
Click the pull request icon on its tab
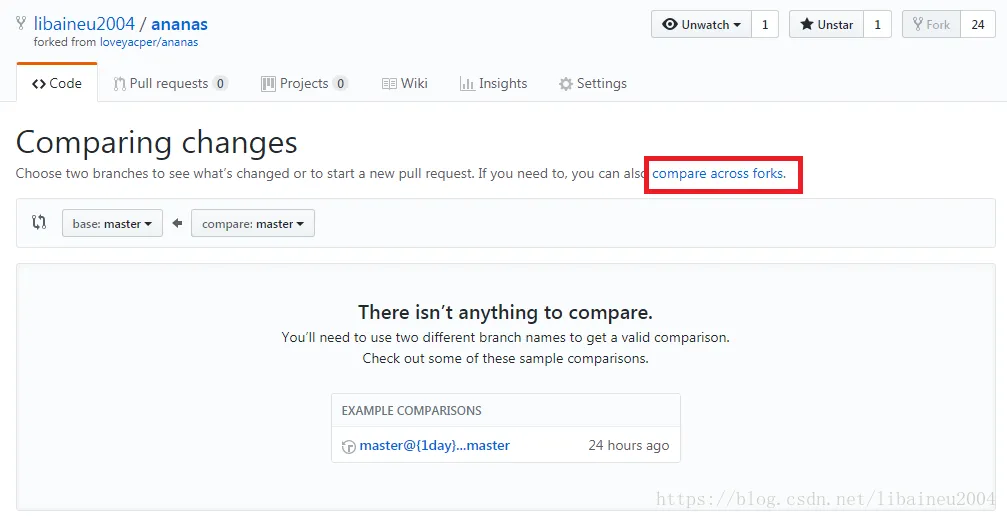point(119,84)
